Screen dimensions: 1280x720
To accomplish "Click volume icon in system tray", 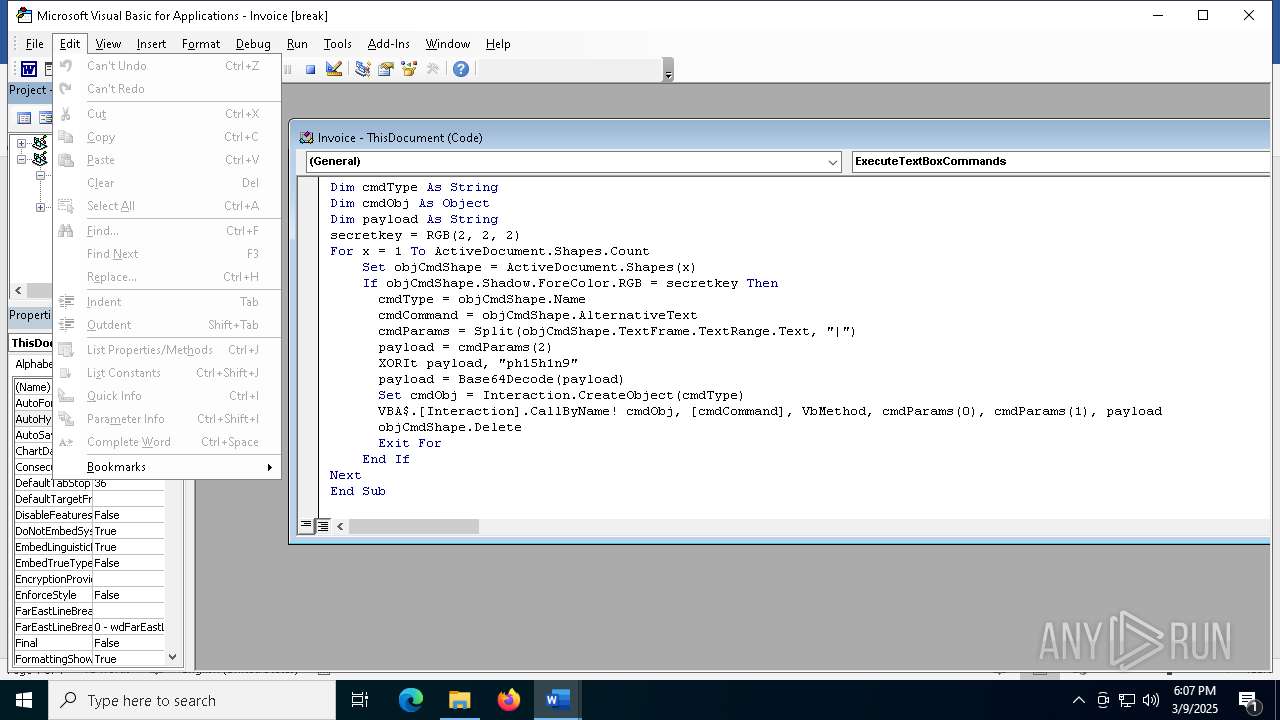I will point(1151,700).
